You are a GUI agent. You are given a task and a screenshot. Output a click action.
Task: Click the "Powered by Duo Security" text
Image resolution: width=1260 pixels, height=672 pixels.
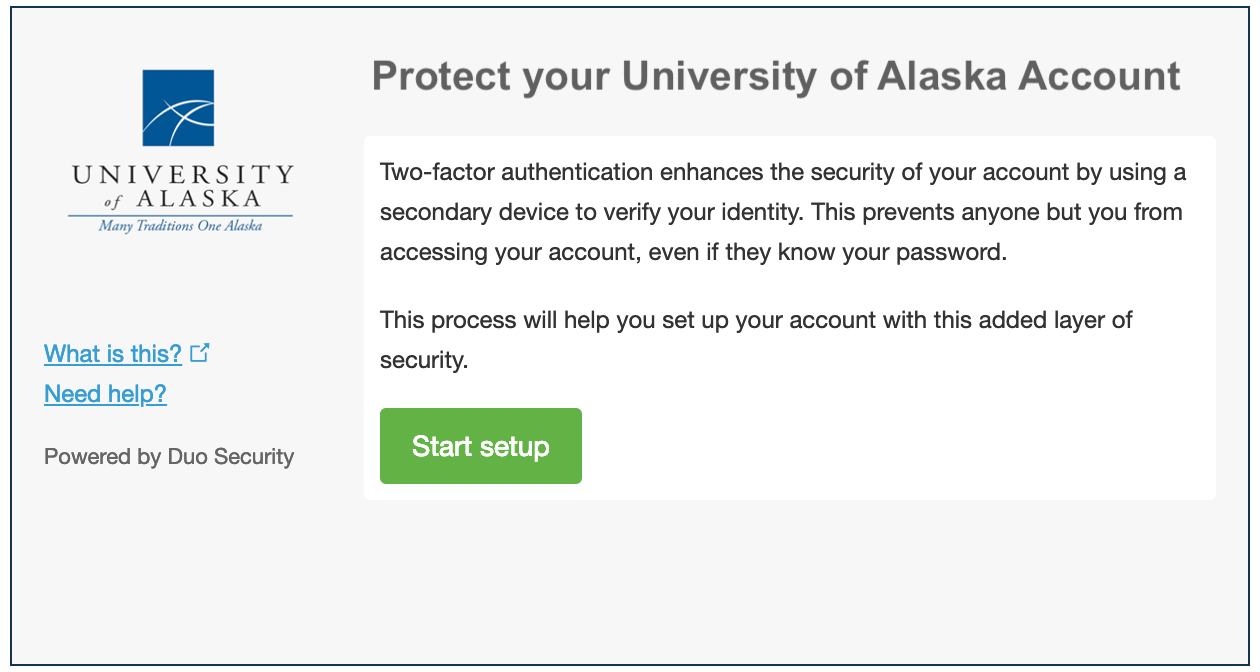point(169,457)
